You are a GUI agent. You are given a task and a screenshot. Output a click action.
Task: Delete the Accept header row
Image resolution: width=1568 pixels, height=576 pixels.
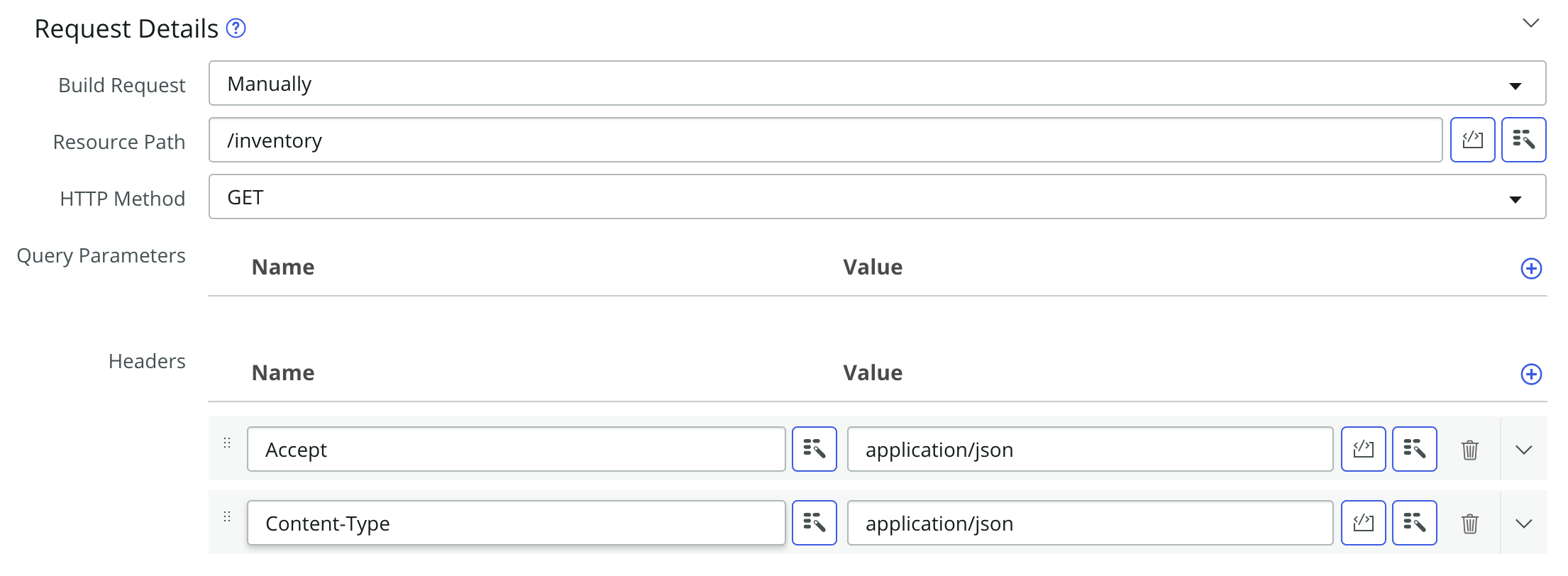tap(1470, 450)
